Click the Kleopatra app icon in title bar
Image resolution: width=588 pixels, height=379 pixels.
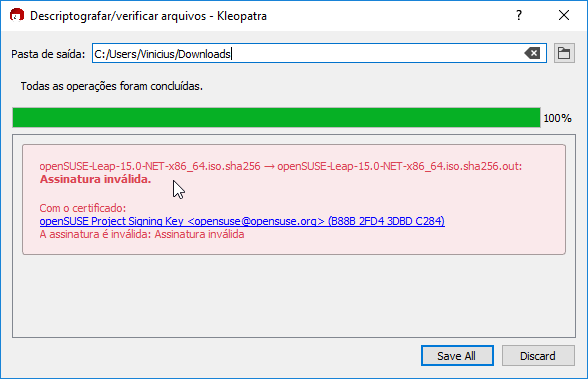click(16, 15)
